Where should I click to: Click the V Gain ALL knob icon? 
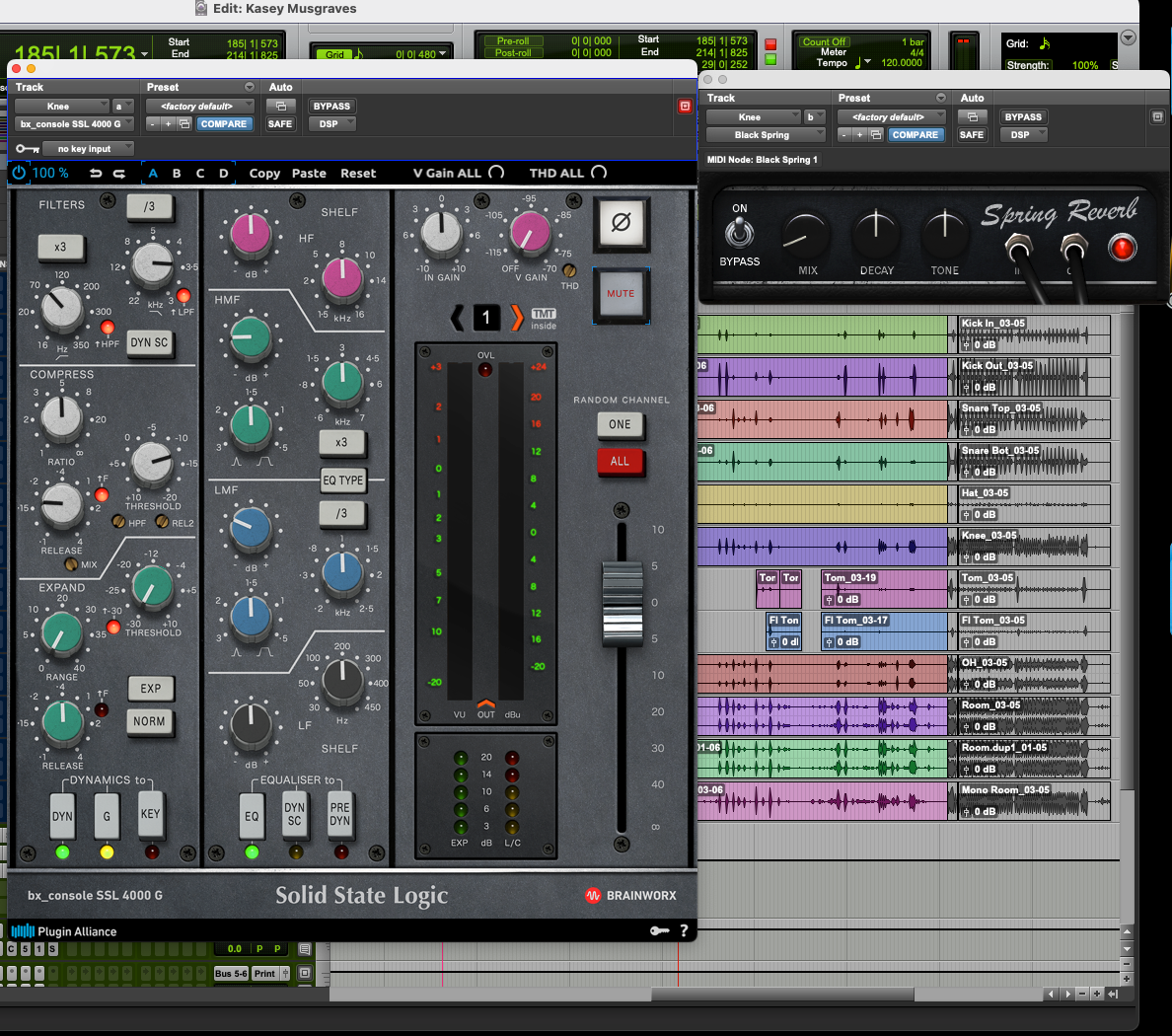[x=496, y=173]
